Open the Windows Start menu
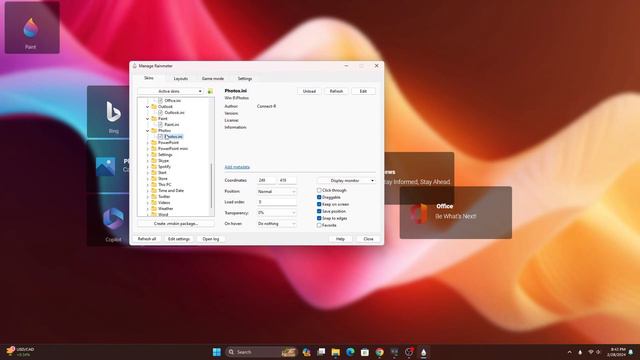Screen dimensions: 640x360 [x=217, y=352]
